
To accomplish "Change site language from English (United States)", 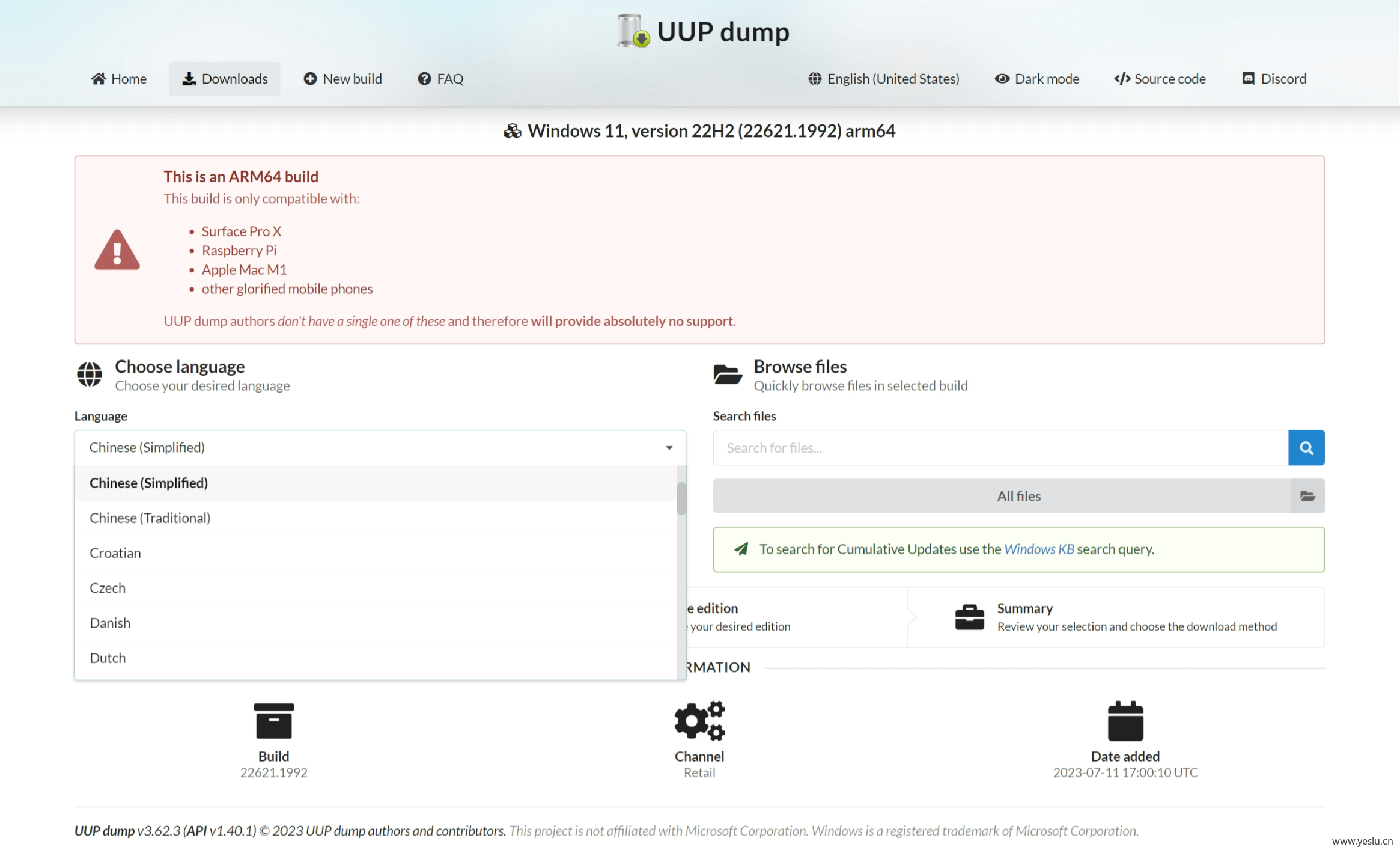I will (883, 79).
